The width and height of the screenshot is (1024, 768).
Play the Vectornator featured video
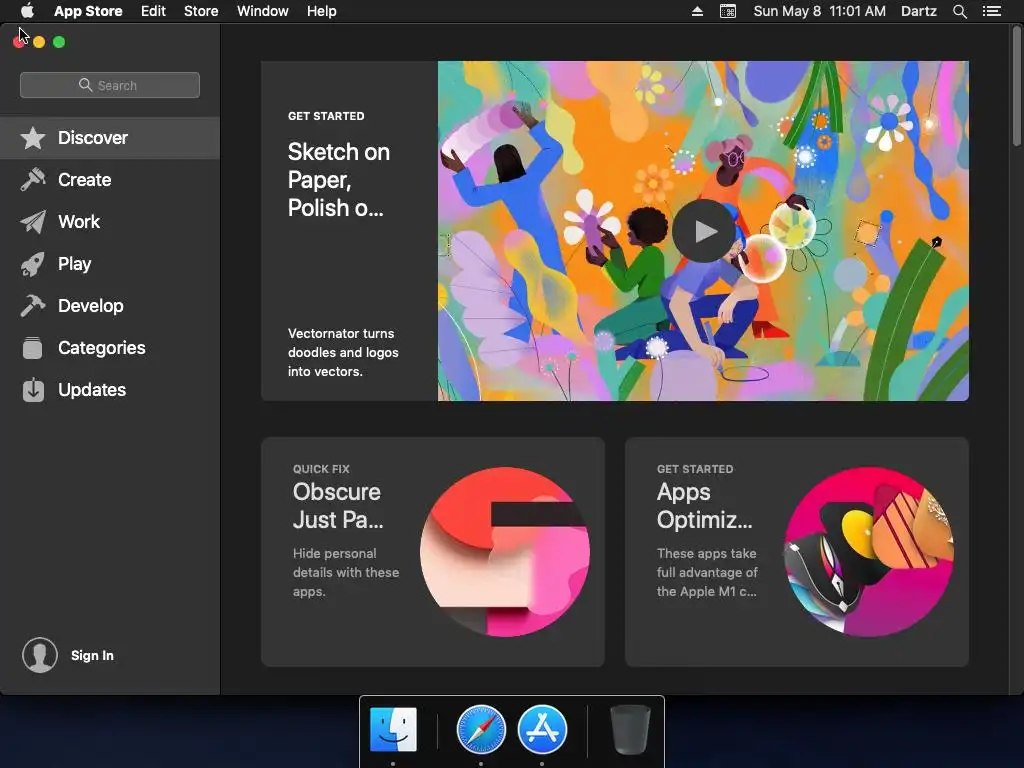point(703,231)
